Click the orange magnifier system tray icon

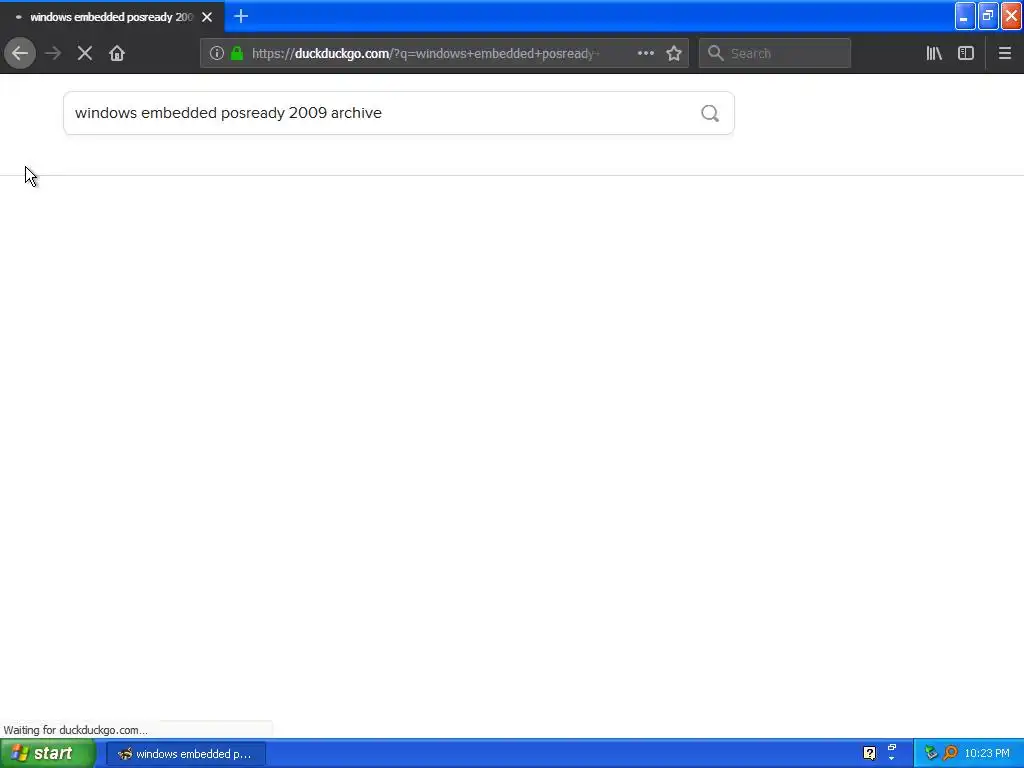[x=950, y=754]
